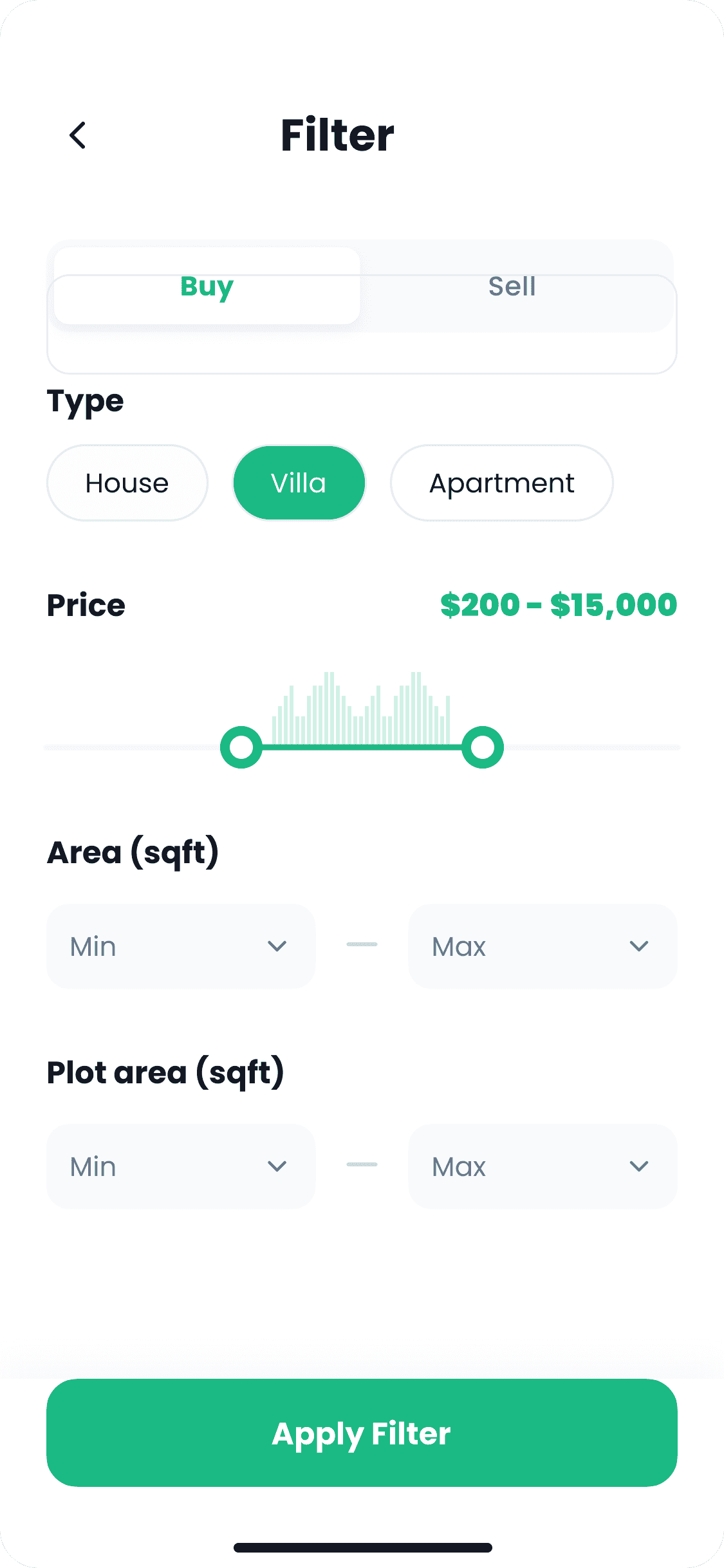Go back using the left arrow icon
724x1568 pixels.
pyautogui.click(x=78, y=135)
